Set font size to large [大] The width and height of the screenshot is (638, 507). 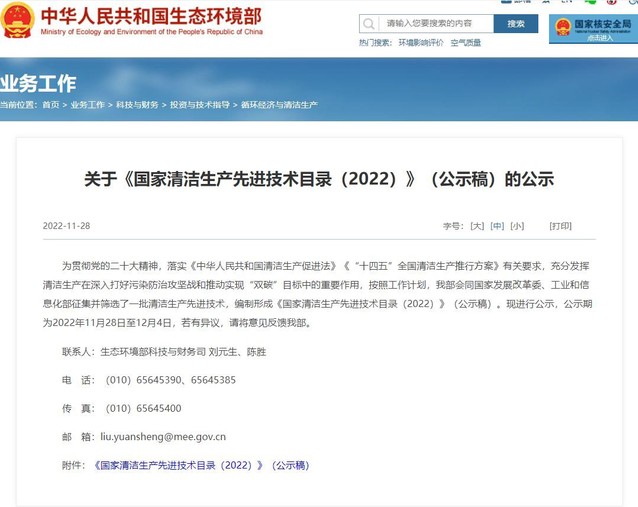coord(477,226)
